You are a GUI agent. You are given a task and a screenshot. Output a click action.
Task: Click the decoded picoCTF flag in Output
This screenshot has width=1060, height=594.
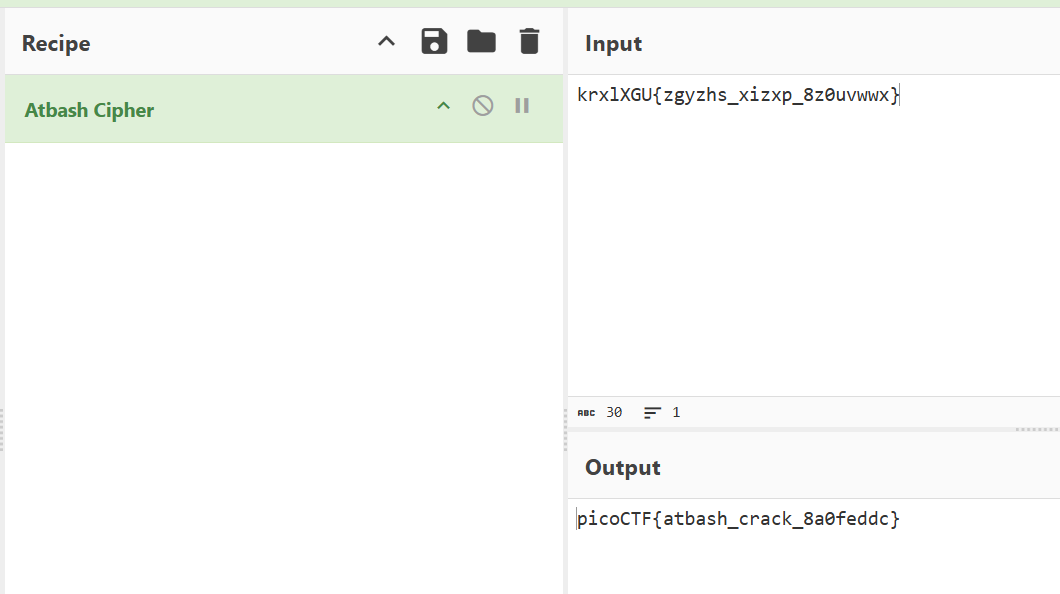tap(738, 519)
